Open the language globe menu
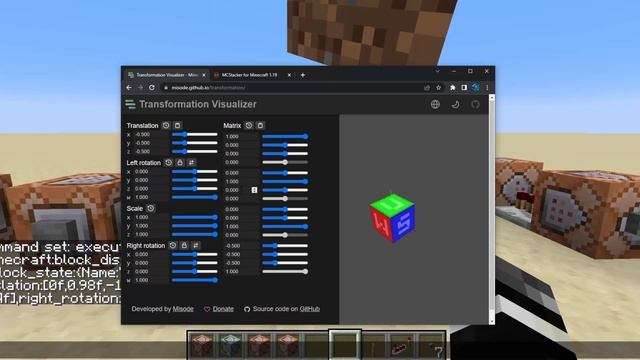The image size is (640, 360). tap(436, 104)
